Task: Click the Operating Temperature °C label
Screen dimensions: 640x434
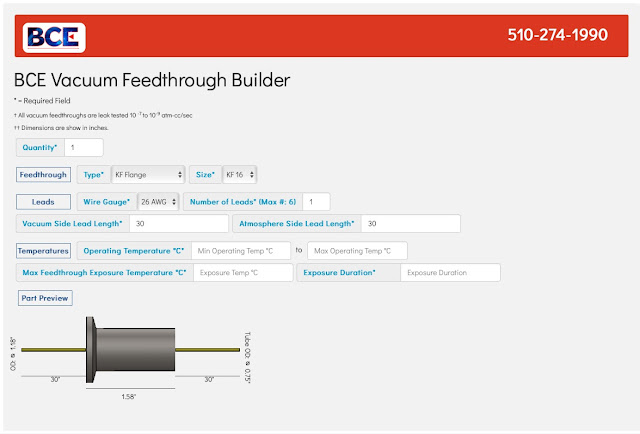Action: pos(134,251)
